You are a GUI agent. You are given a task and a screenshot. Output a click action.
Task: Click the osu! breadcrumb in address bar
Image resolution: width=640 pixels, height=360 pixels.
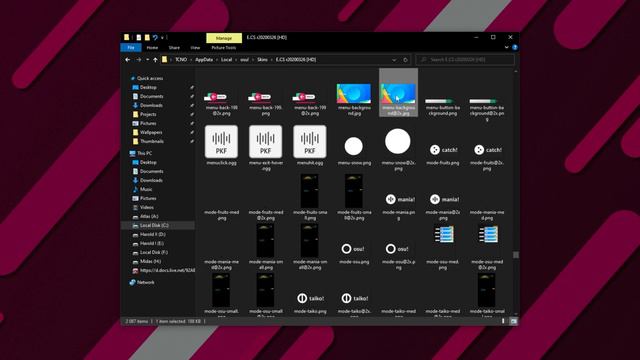[244, 60]
